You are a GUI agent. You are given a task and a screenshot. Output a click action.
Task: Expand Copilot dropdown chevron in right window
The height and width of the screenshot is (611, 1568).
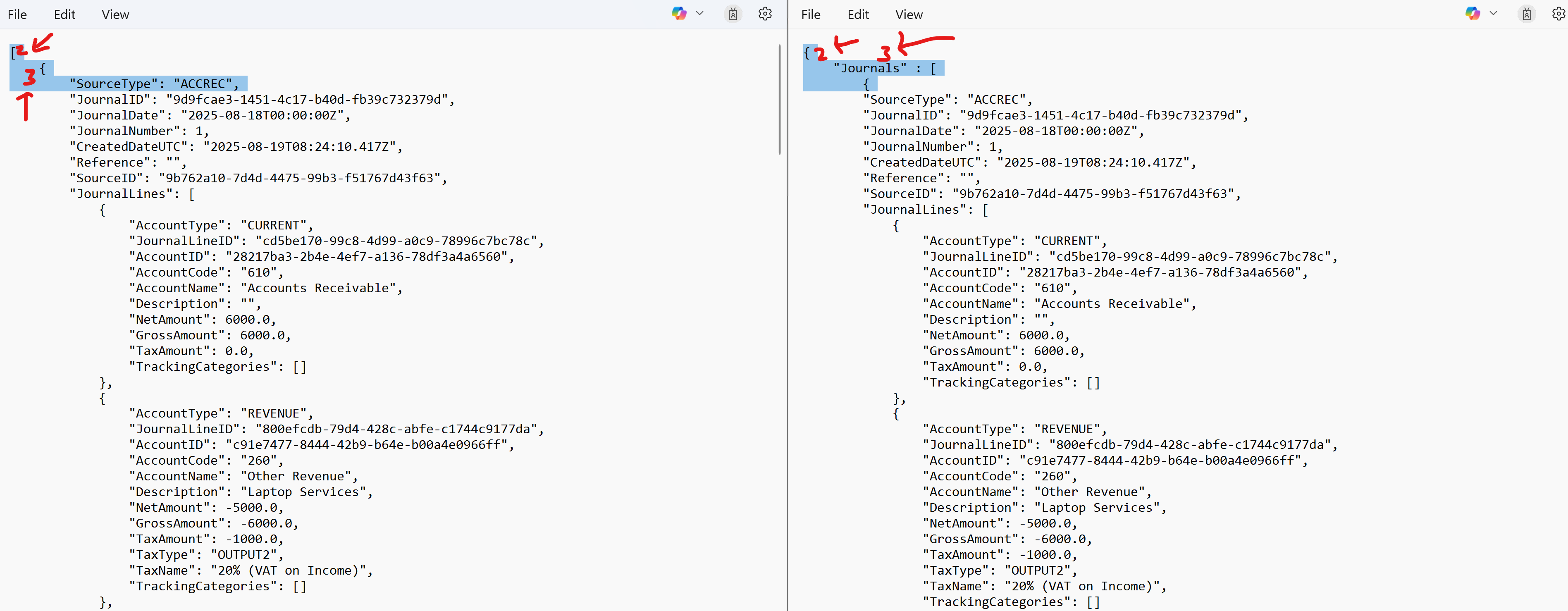pyautogui.click(x=1492, y=13)
